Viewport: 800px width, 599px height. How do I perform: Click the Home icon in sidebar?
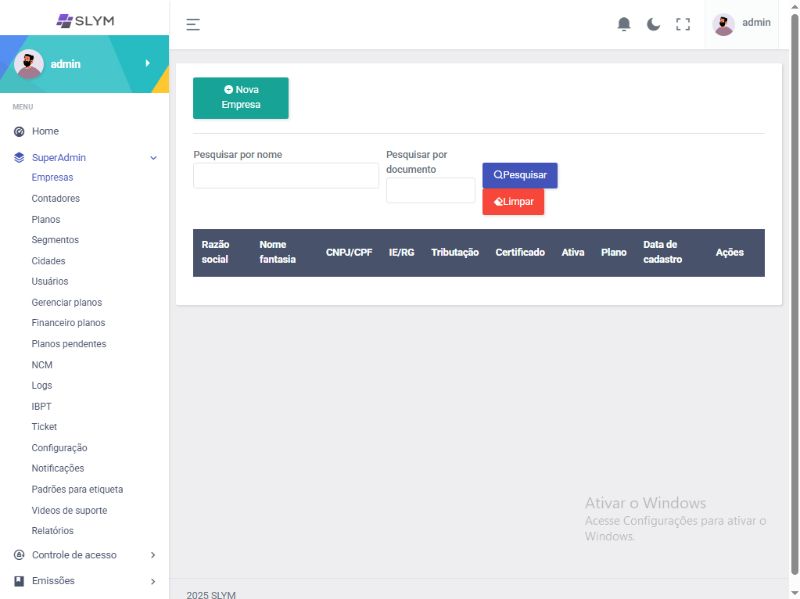[19, 131]
